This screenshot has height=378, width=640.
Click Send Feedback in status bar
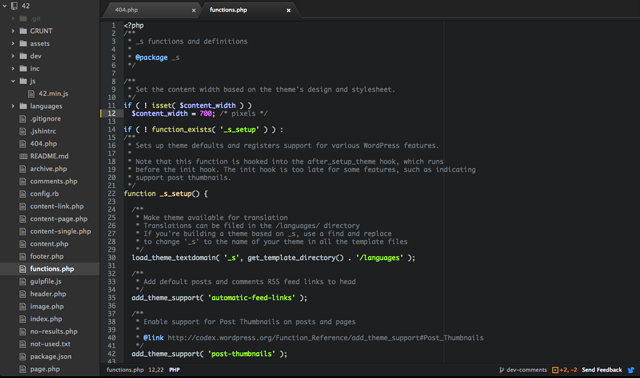click(602, 370)
